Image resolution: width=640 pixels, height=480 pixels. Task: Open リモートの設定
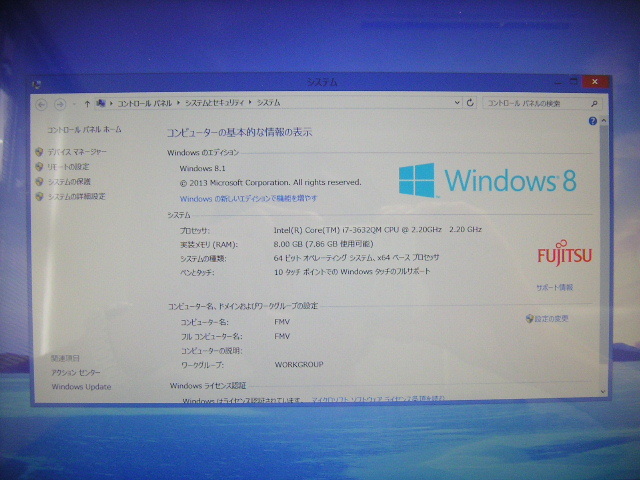pyautogui.click(x=68, y=167)
